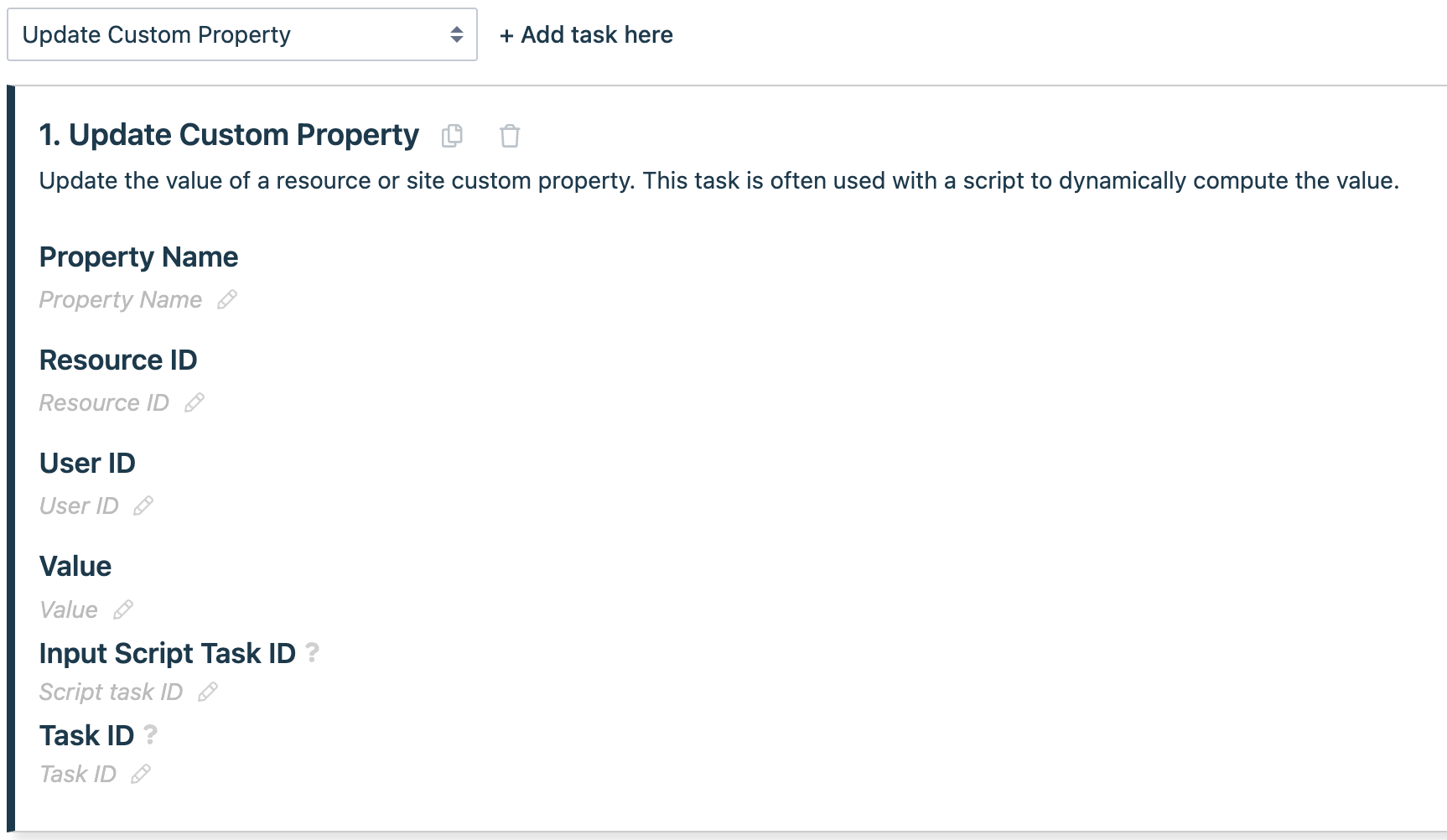This screenshot has width=1447, height=840.
Task: Duplicate the Update Custom Property task
Action: pyautogui.click(x=452, y=136)
